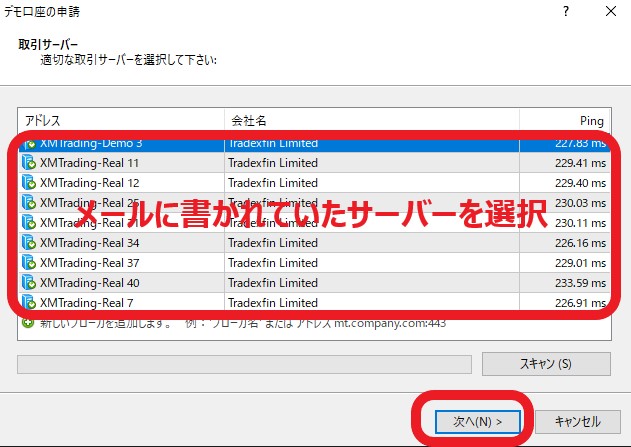Click the server icon beside XMTrading-Real 34
The width and height of the screenshot is (631, 447).
tap(29, 243)
